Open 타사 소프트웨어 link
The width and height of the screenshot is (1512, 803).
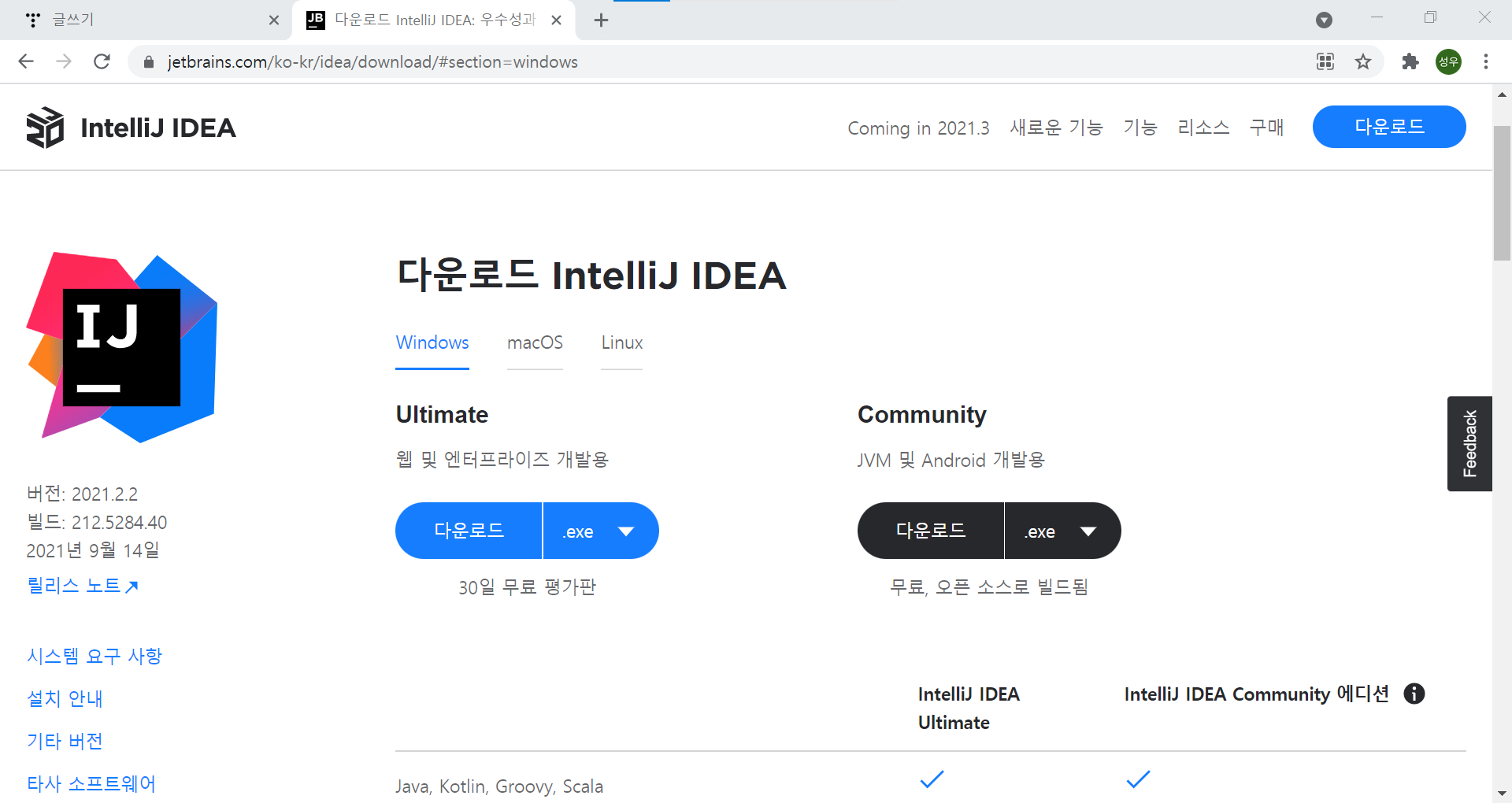point(91,783)
